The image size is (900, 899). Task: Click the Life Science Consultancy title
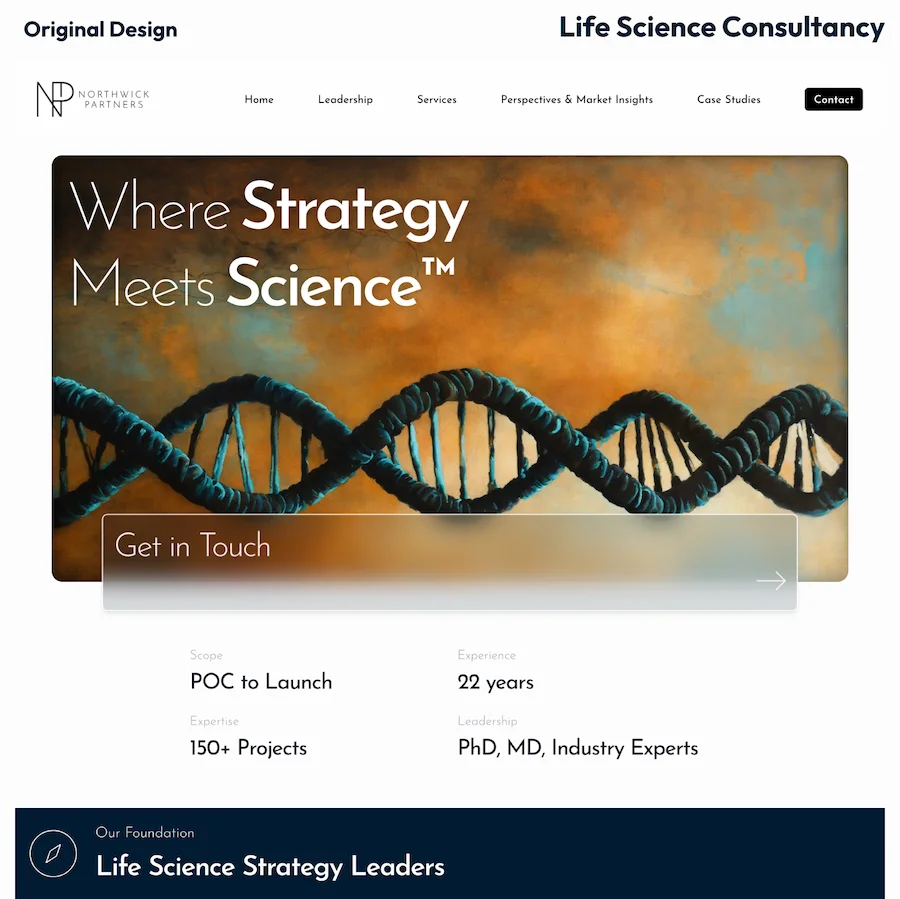click(x=721, y=28)
